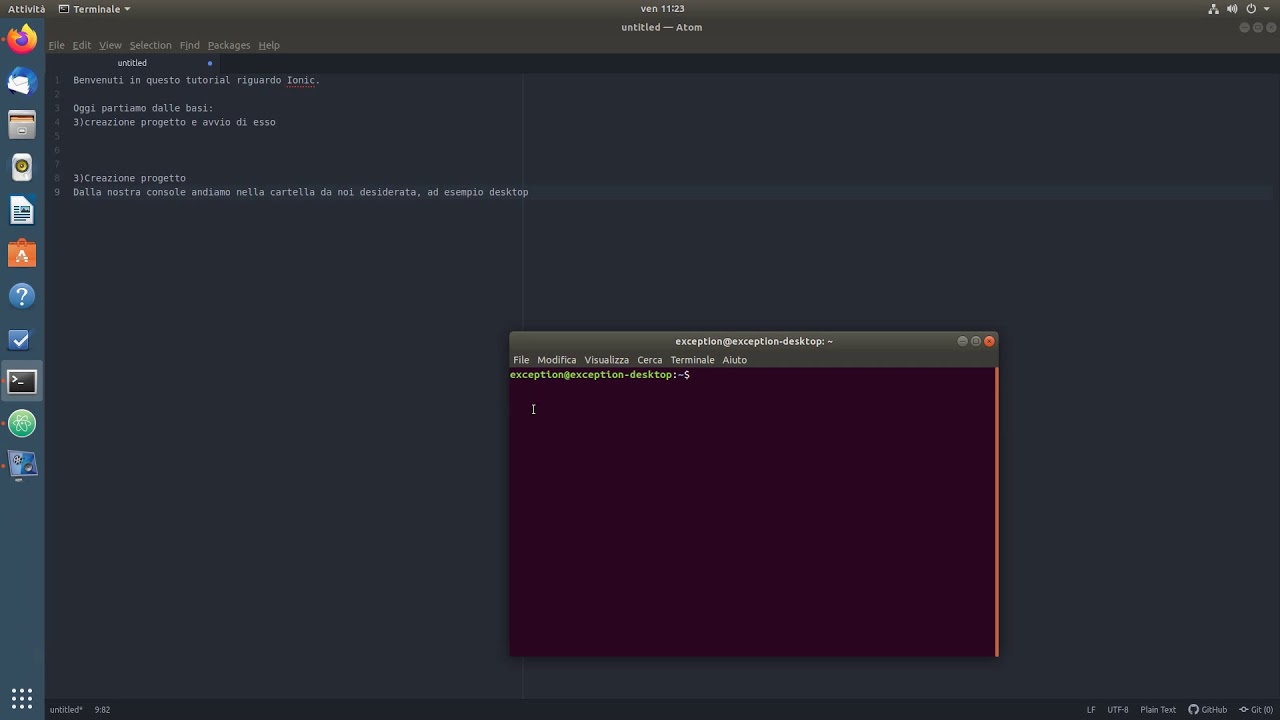
Task: Click line 'Oggi partiamo dalle basi:'
Action: pos(143,108)
